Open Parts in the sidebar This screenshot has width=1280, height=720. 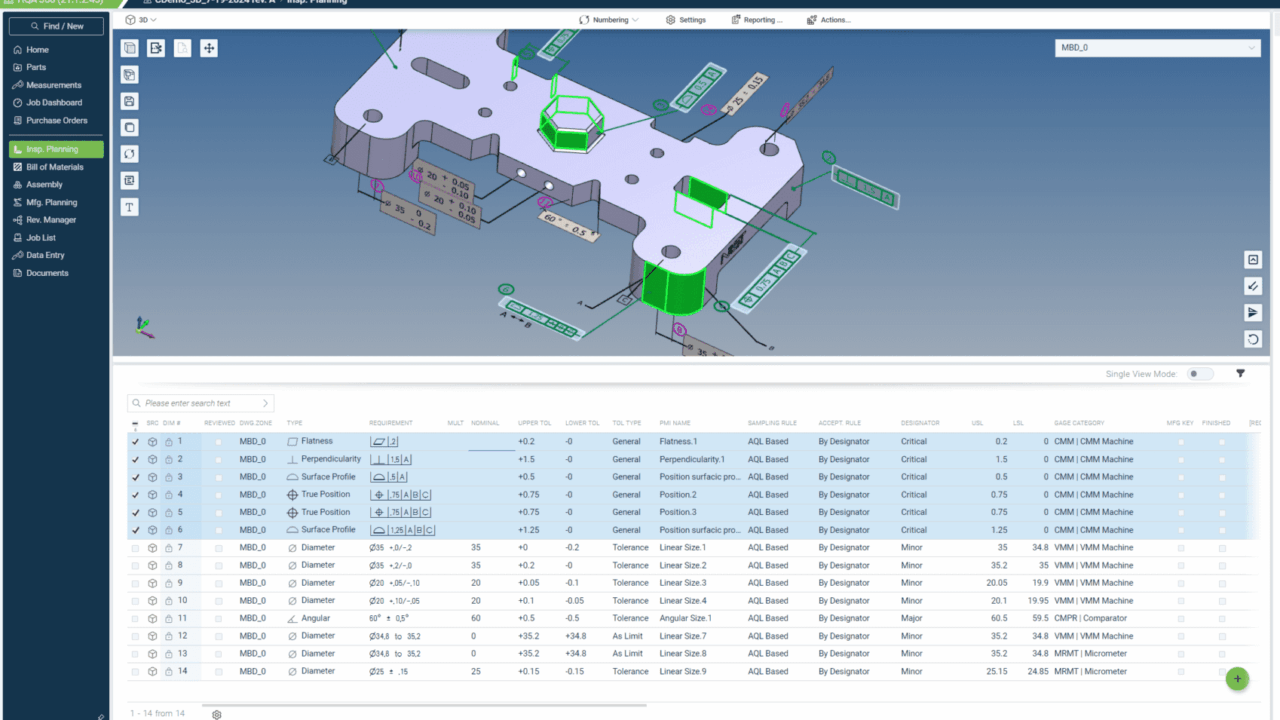57,67
